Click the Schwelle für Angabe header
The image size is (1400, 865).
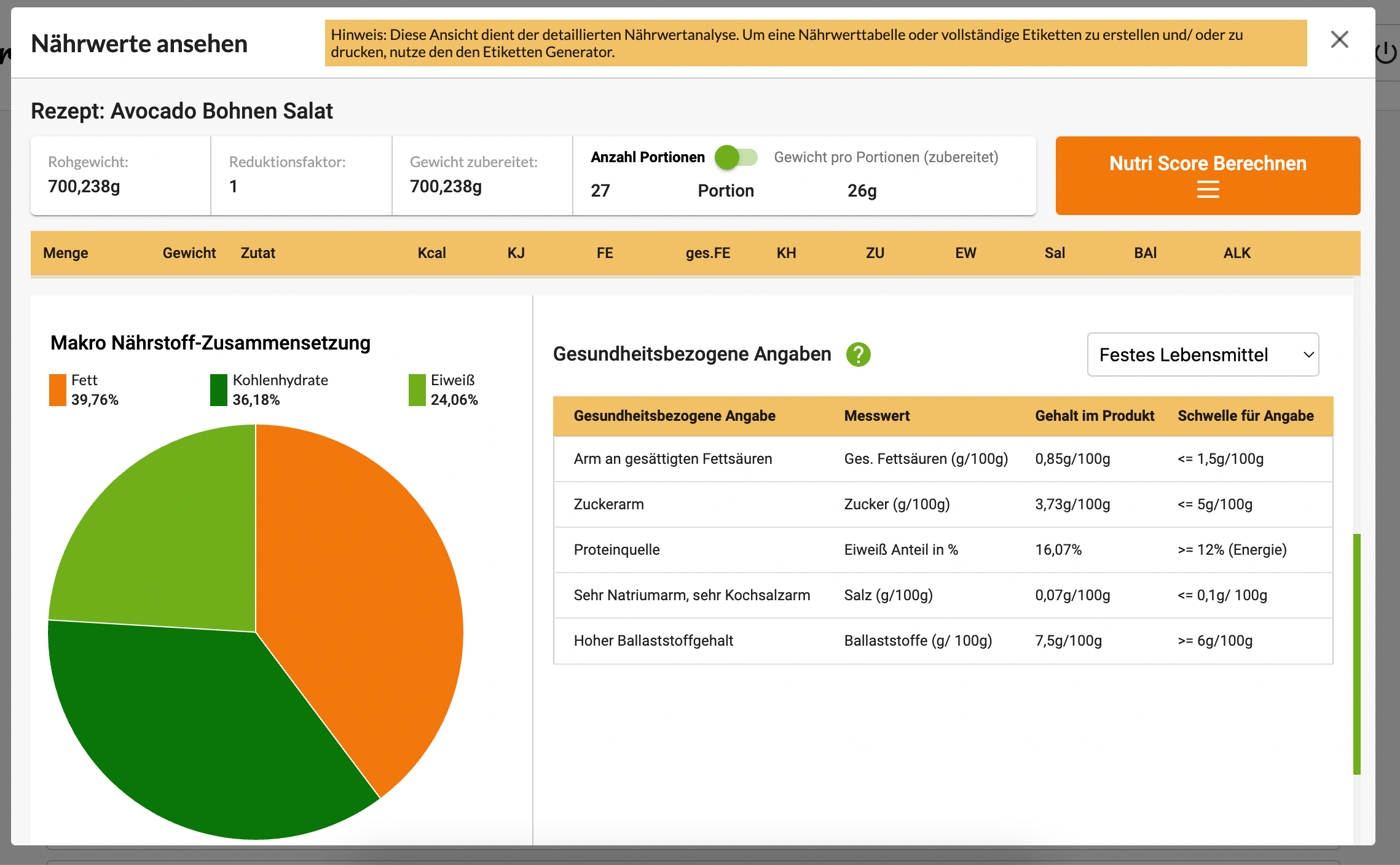coord(1246,416)
